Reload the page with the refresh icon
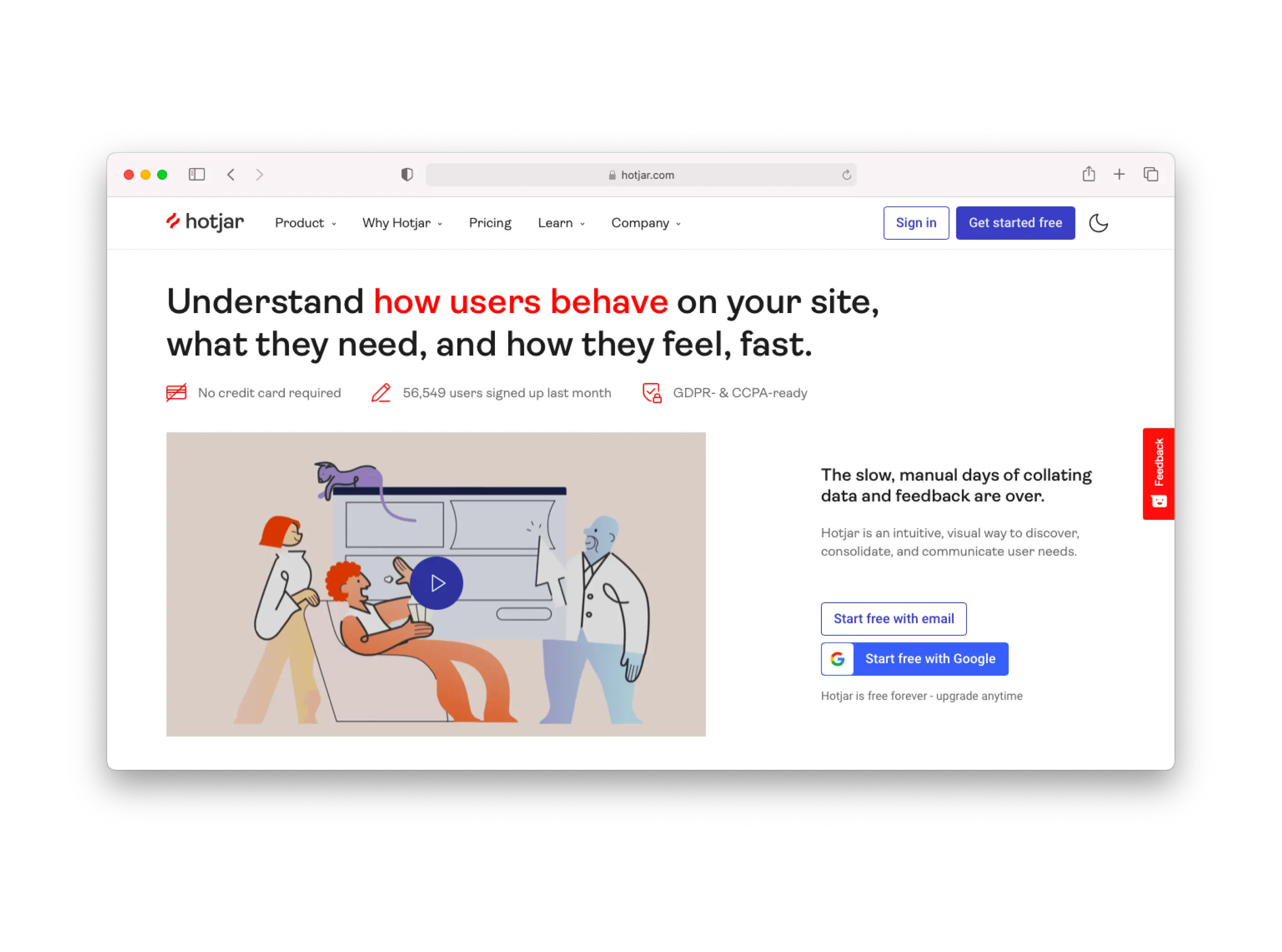 846,175
